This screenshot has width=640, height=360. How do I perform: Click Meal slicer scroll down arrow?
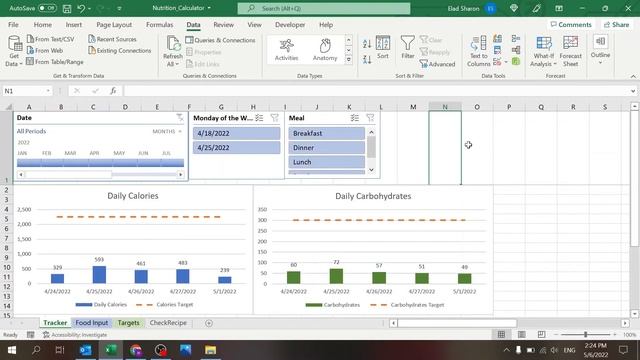click(x=371, y=170)
